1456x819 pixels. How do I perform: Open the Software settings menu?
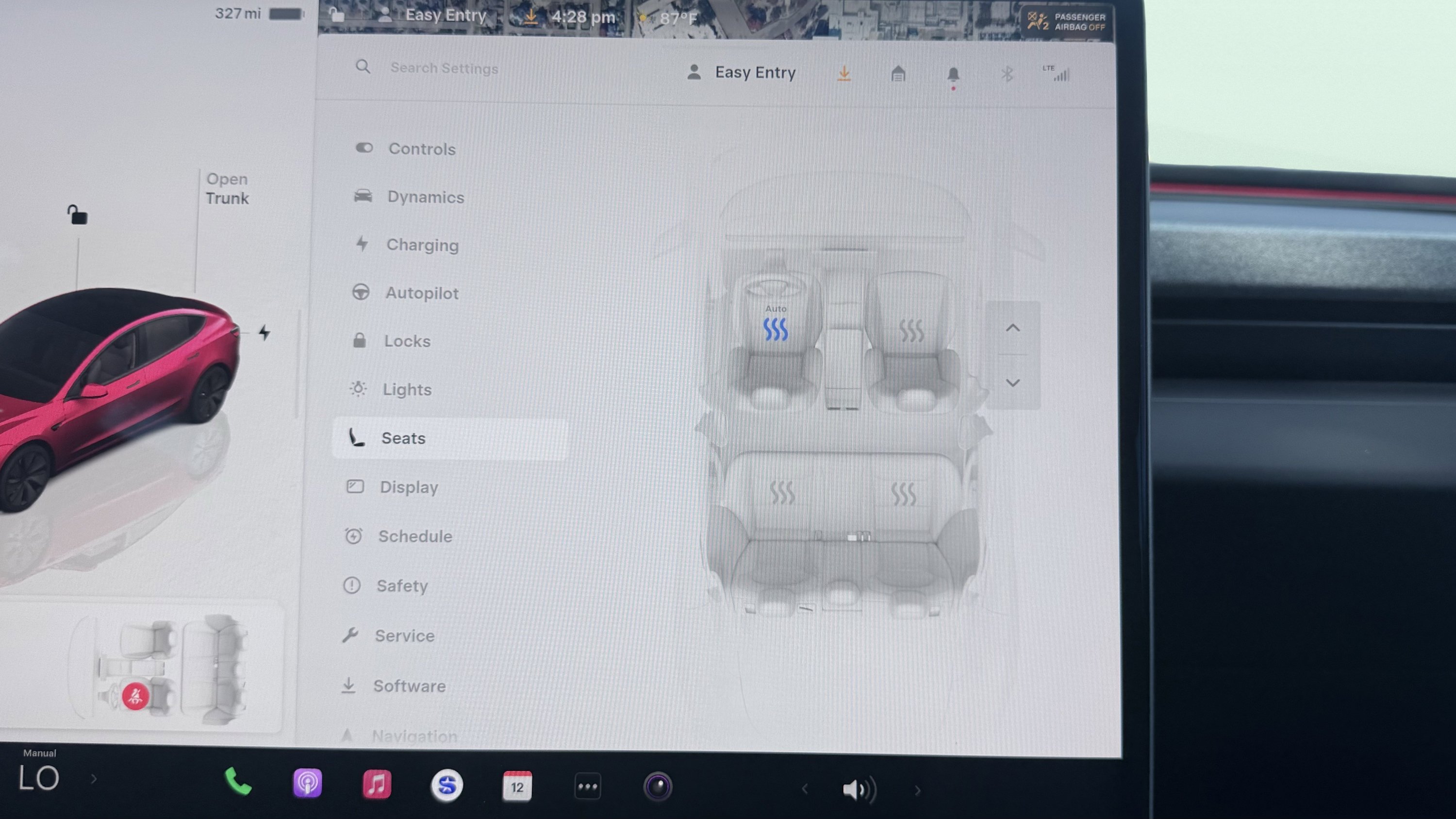[x=394, y=685]
